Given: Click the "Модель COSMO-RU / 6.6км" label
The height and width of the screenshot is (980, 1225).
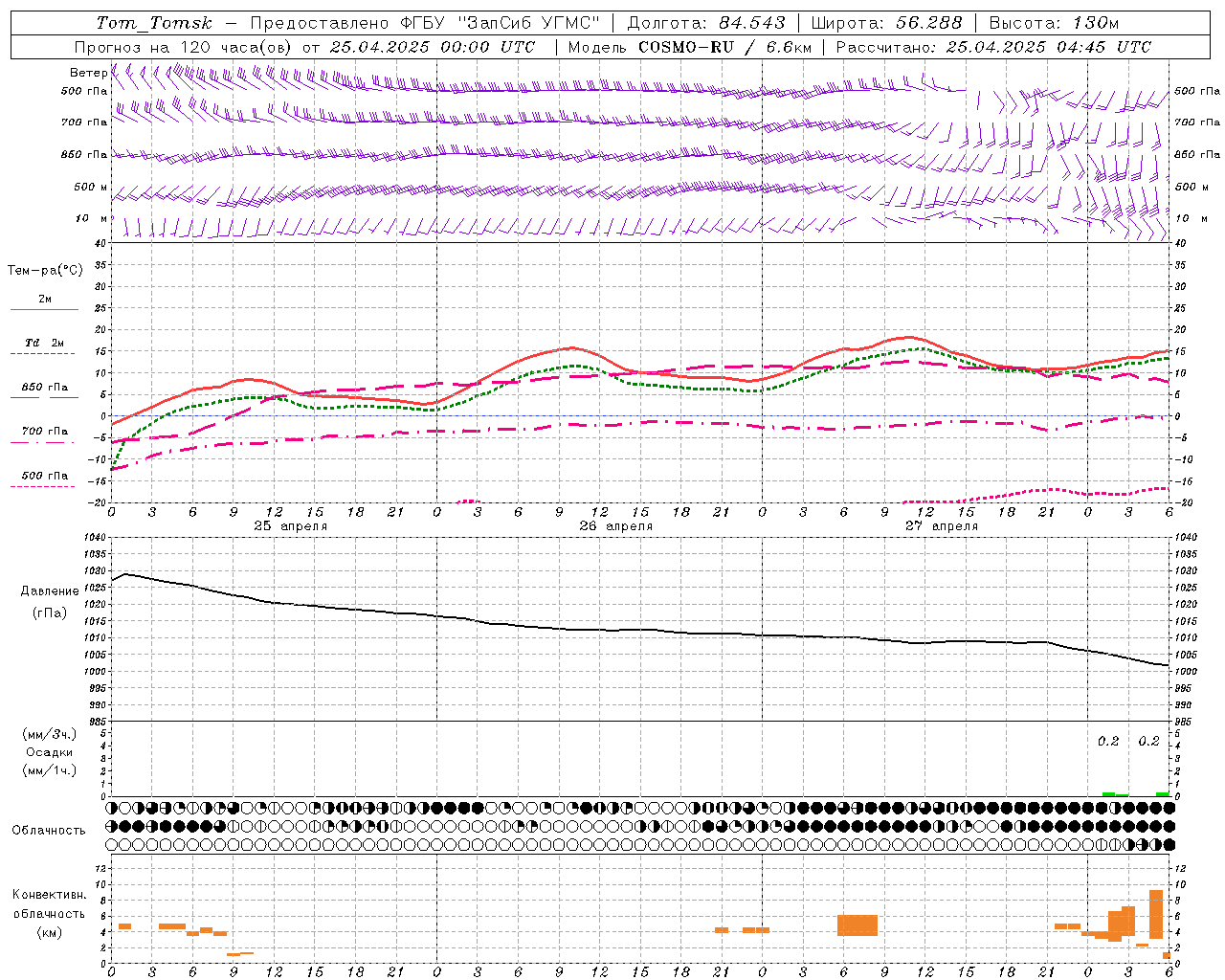Looking at the screenshot, I should [690, 47].
